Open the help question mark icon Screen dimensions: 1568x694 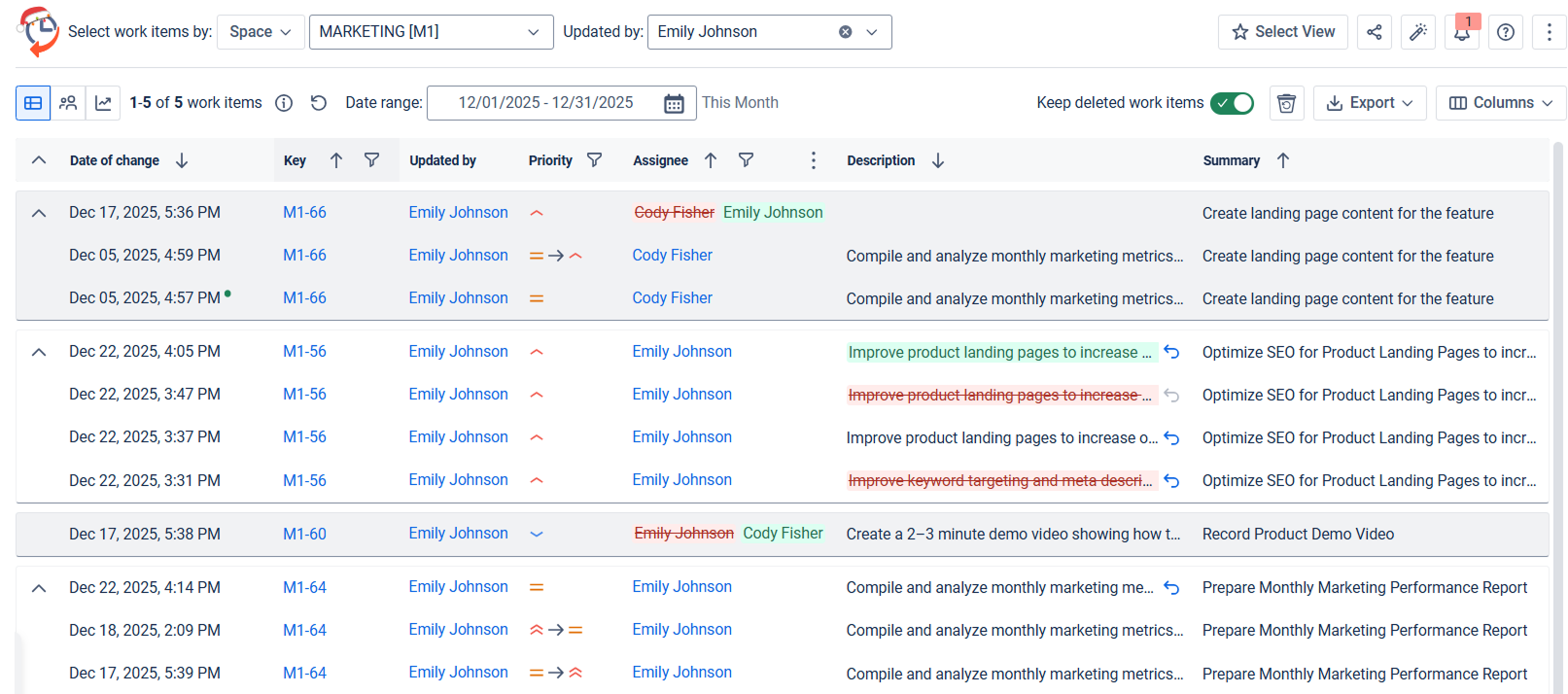1506,32
